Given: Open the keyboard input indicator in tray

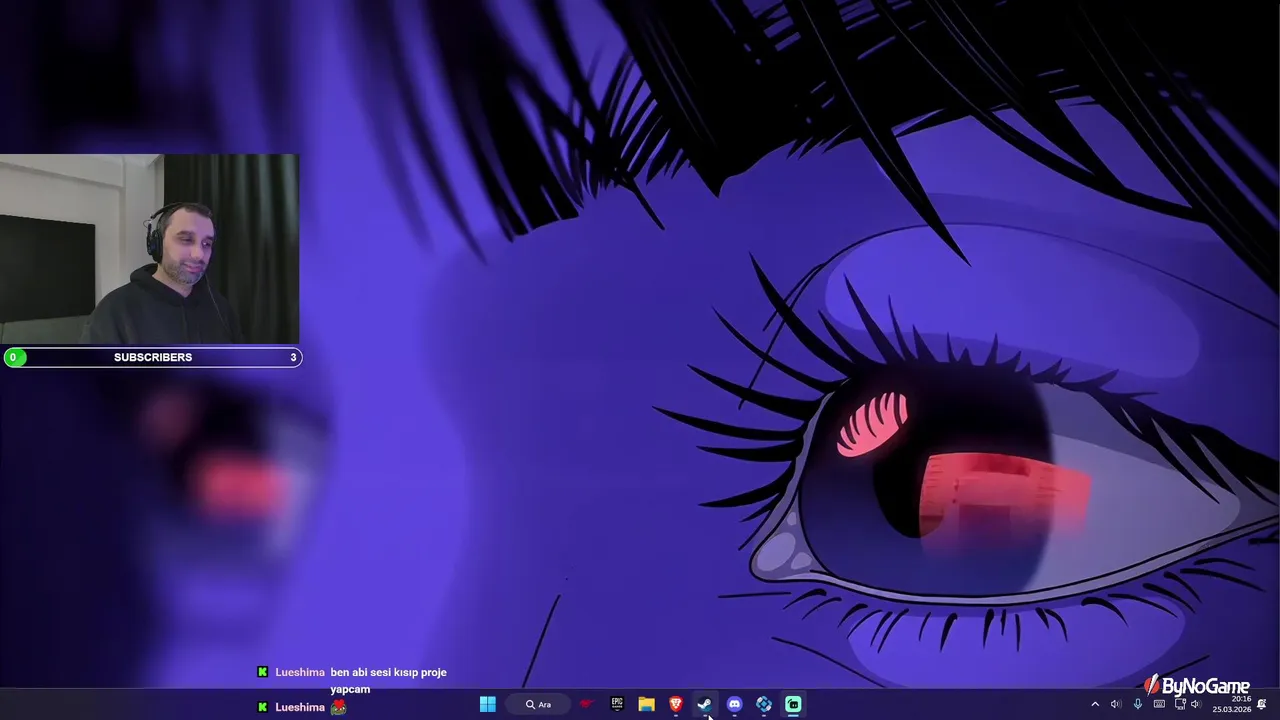Looking at the screenshot, I should [1159, 704].
